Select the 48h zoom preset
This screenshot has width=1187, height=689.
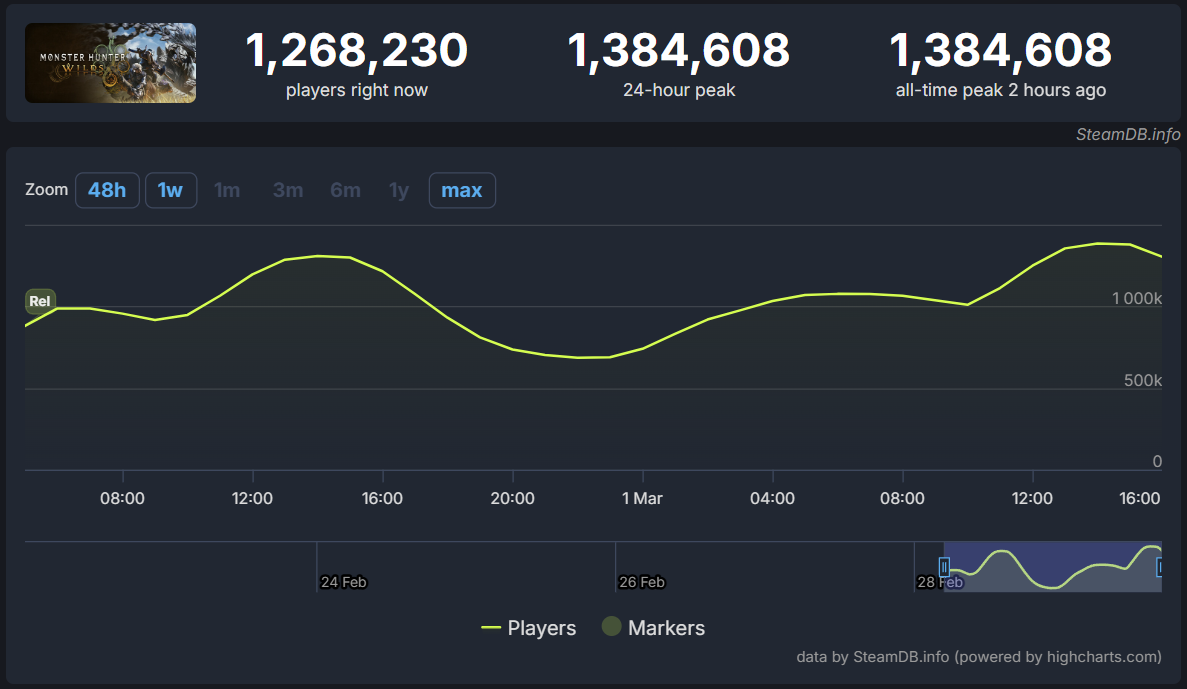107,190
